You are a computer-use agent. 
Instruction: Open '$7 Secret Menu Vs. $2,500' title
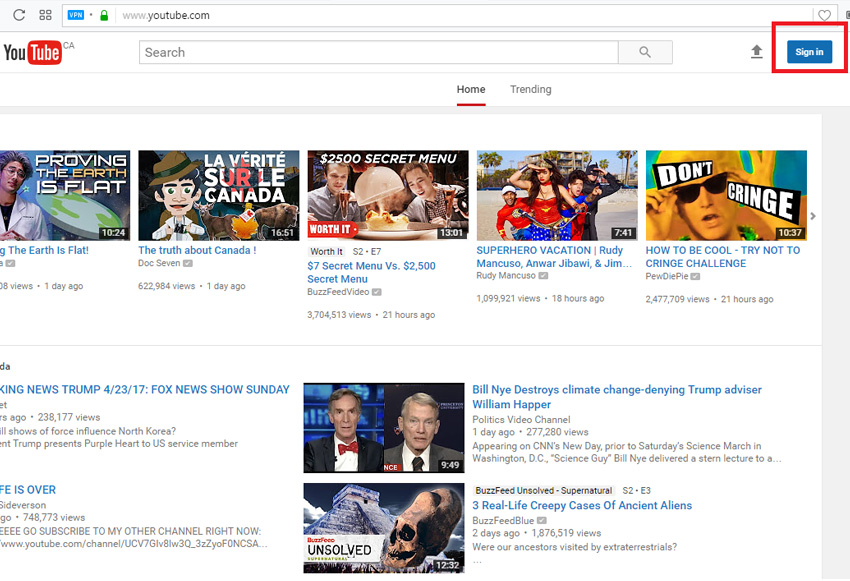(x=371, y=273)
